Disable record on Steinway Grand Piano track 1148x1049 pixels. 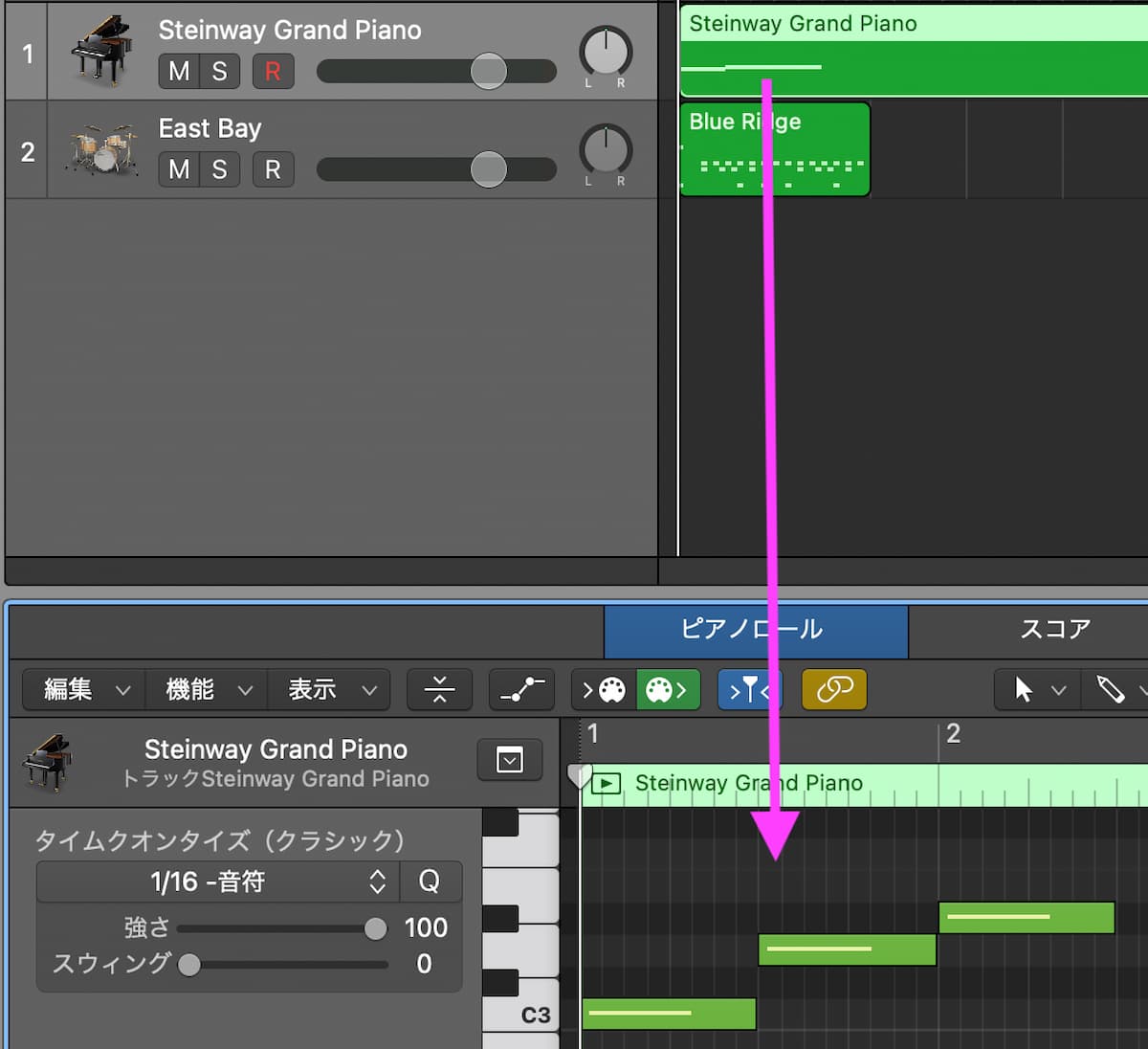pos(273,71)
